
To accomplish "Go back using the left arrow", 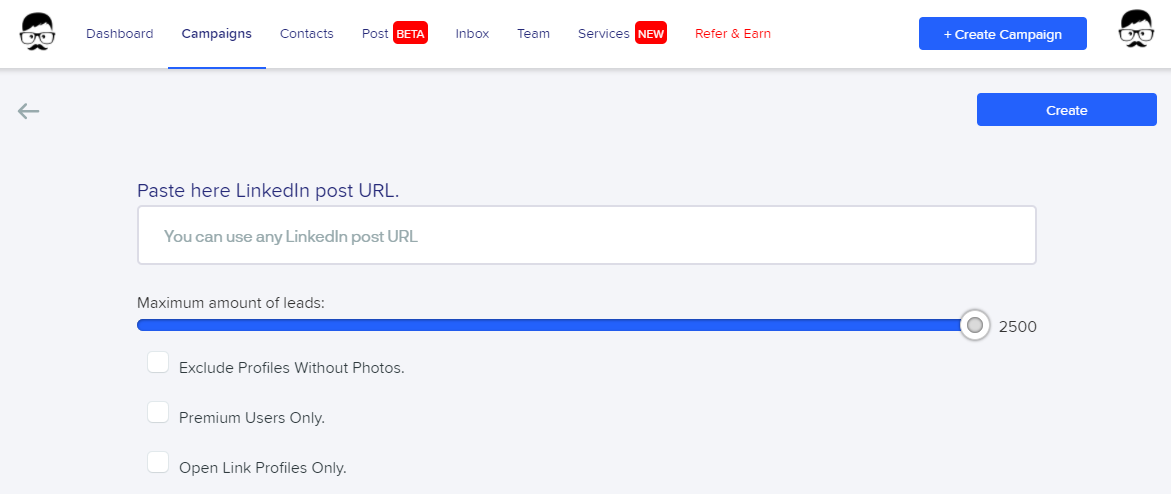I will pyautogui.click(x=28, y=111).
